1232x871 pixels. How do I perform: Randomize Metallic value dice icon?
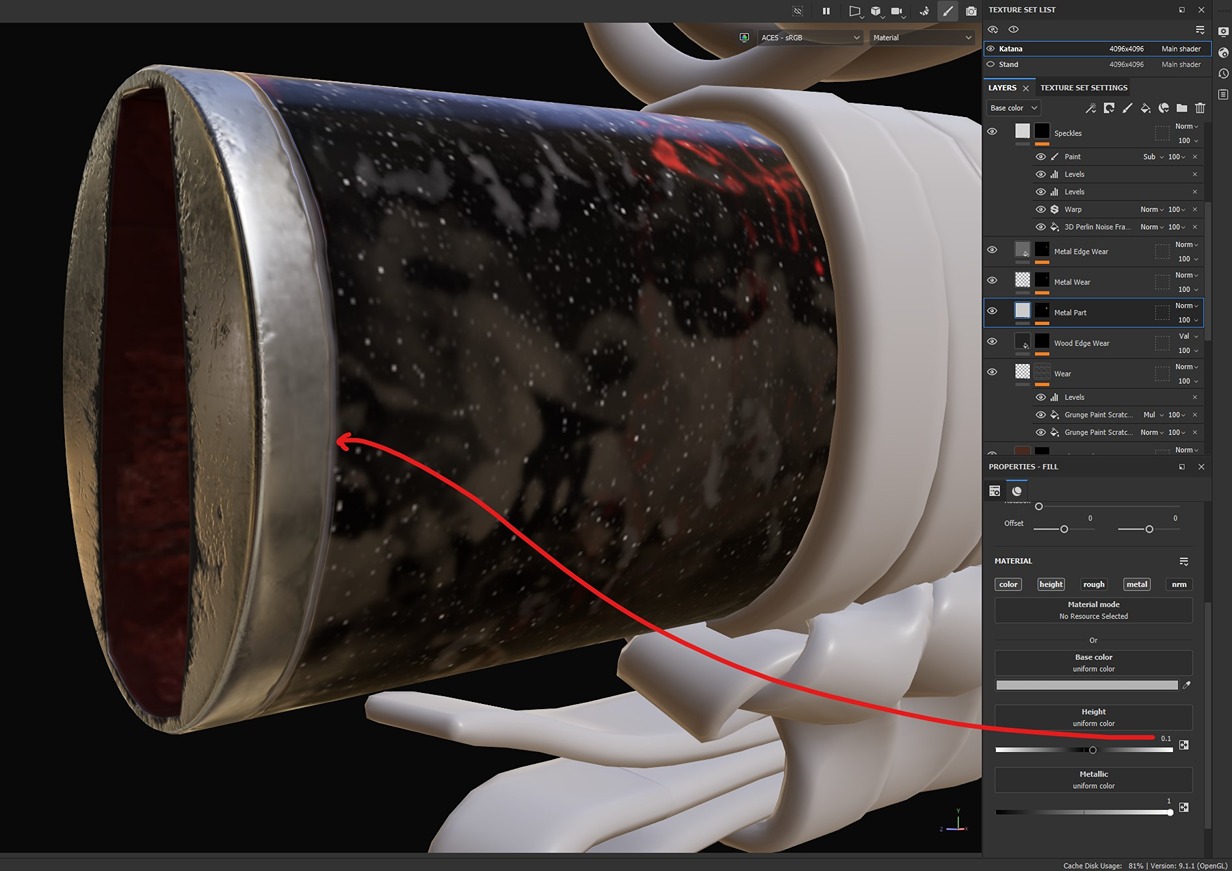tap(1184, 807)
